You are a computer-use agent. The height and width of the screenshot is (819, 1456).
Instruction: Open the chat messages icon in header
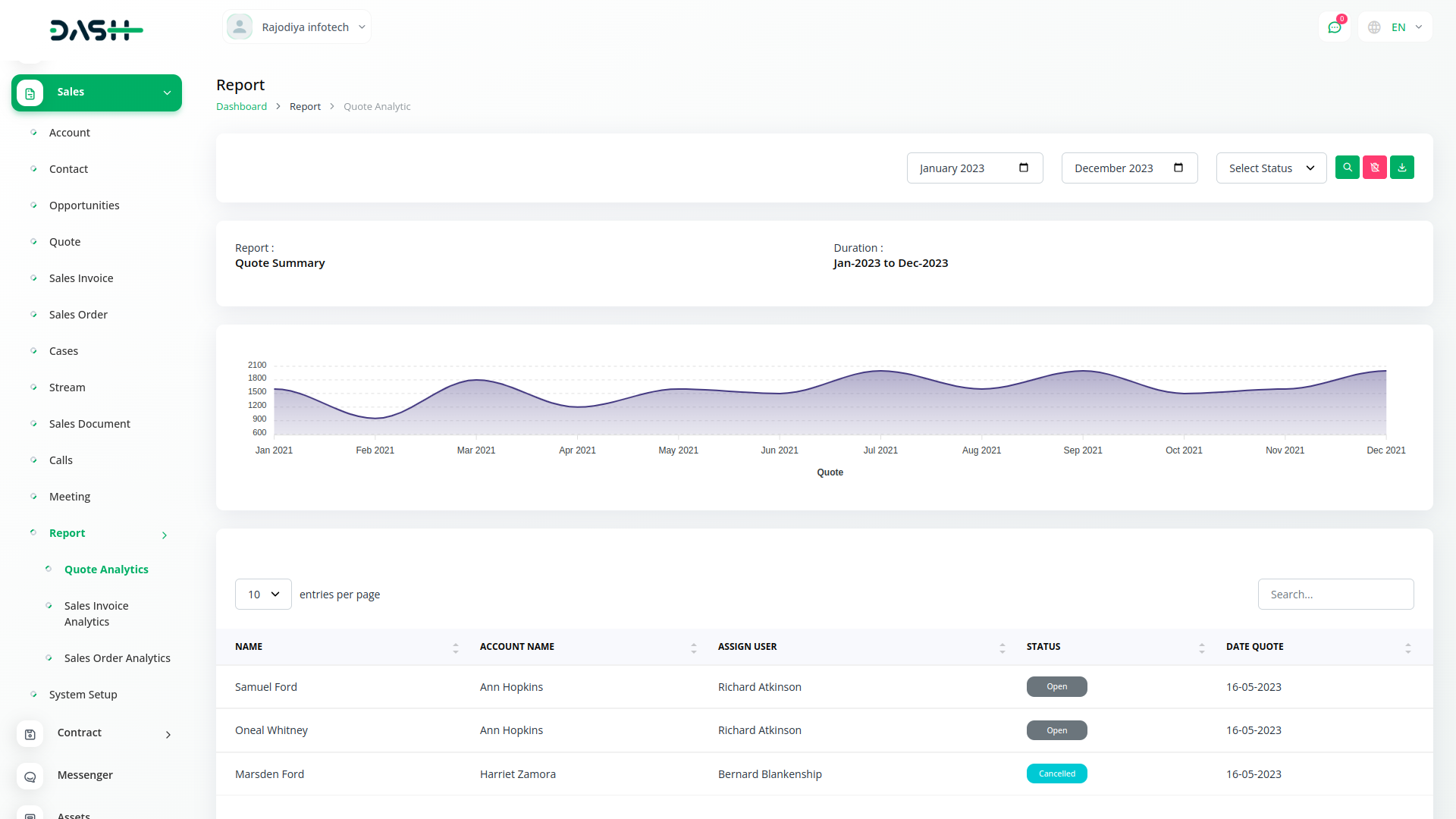coord(1334,27)
